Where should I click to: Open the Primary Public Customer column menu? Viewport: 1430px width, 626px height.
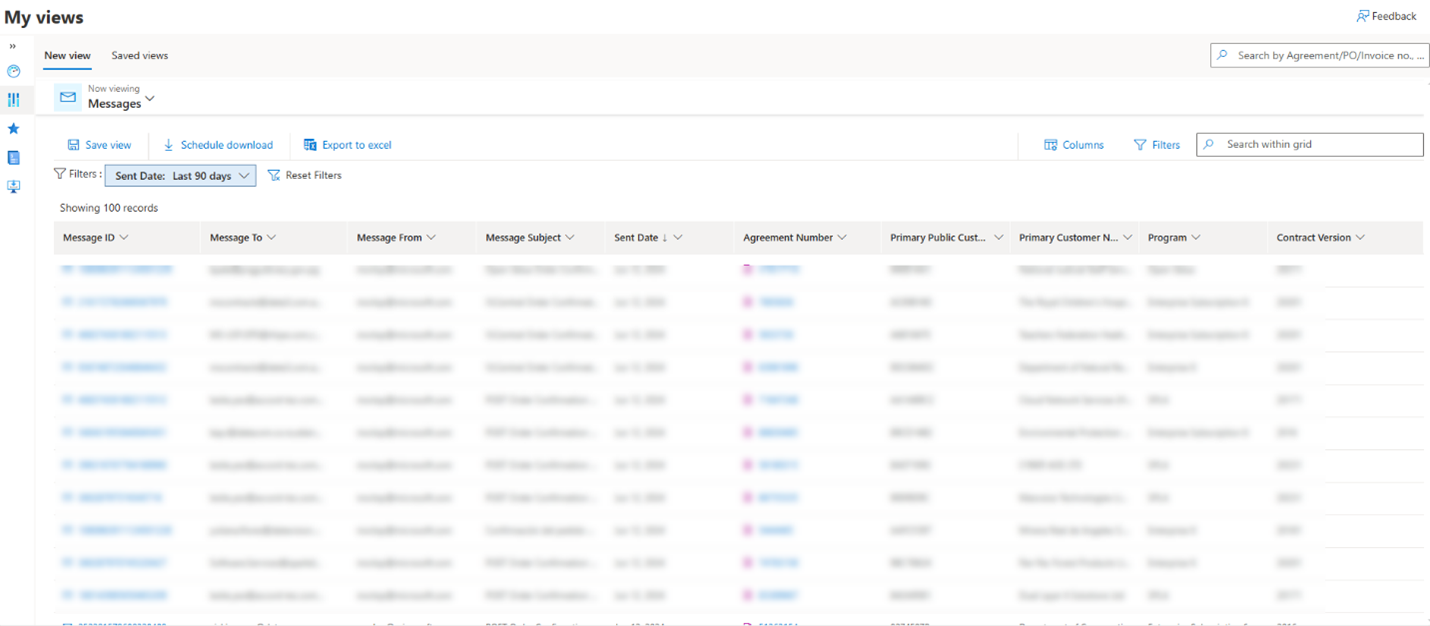(x=997, y=238)
